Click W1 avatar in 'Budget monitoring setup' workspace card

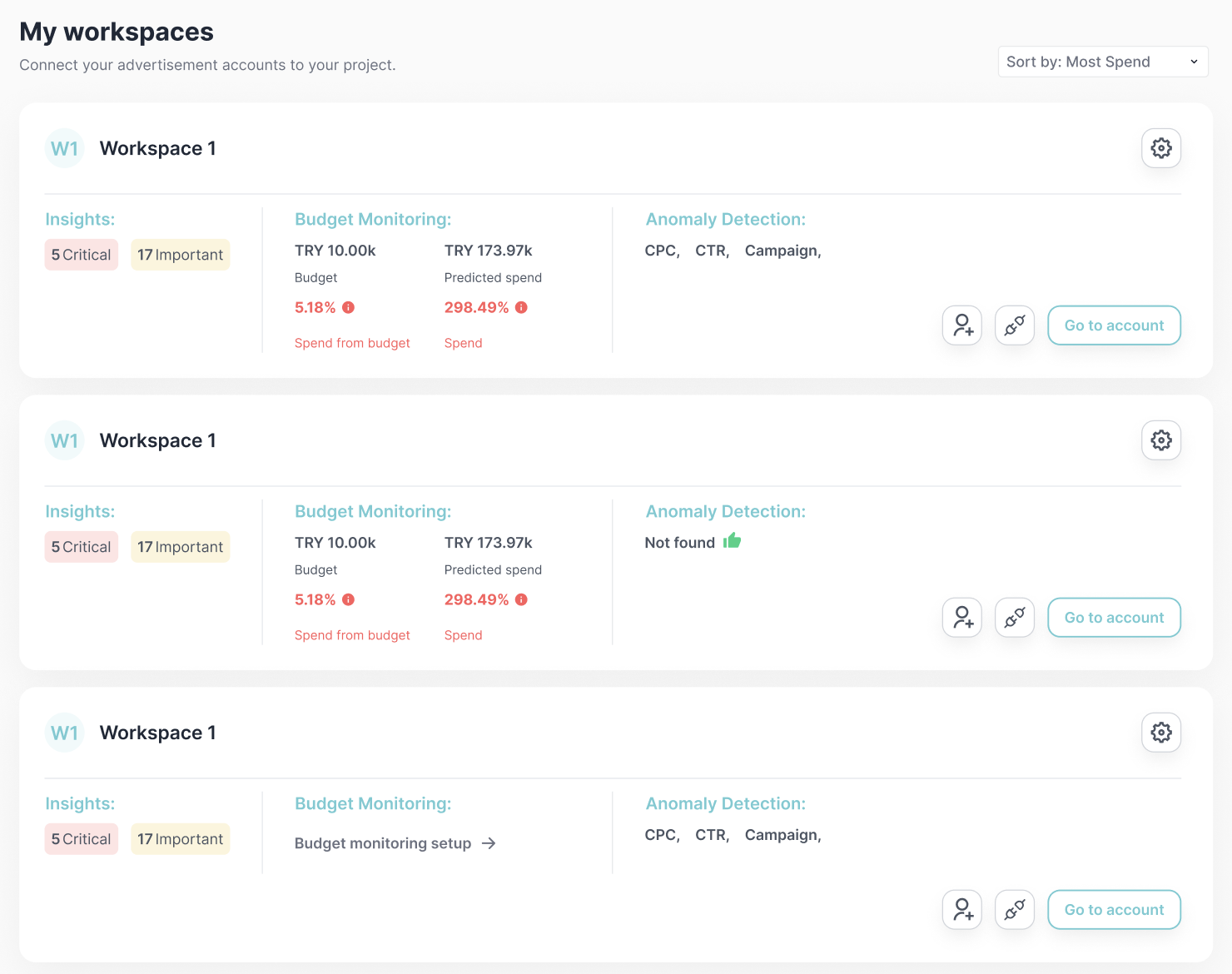point(65,733)
